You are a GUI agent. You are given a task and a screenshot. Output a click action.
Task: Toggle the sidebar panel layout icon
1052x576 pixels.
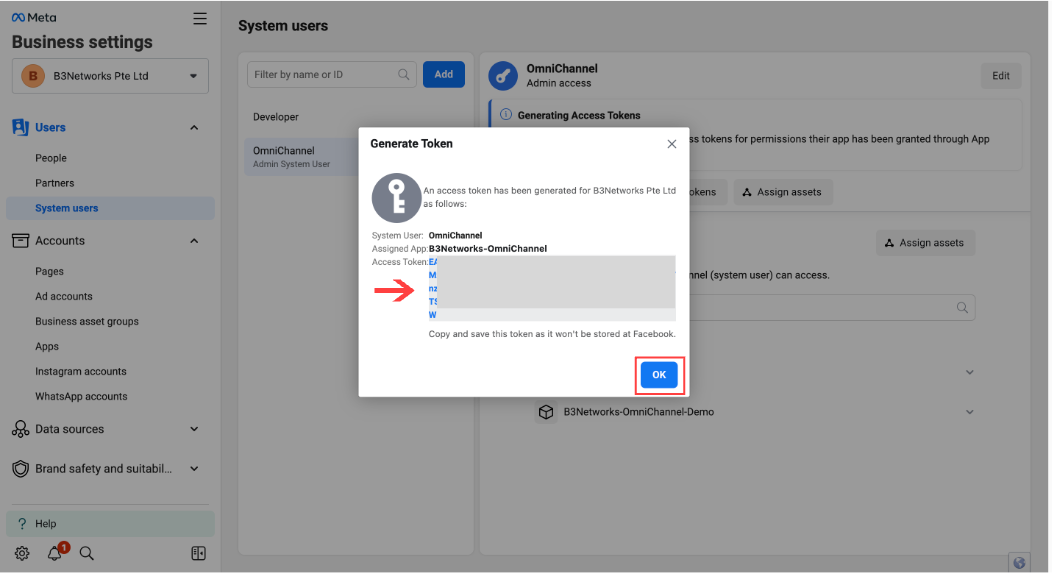pos(198,553)
